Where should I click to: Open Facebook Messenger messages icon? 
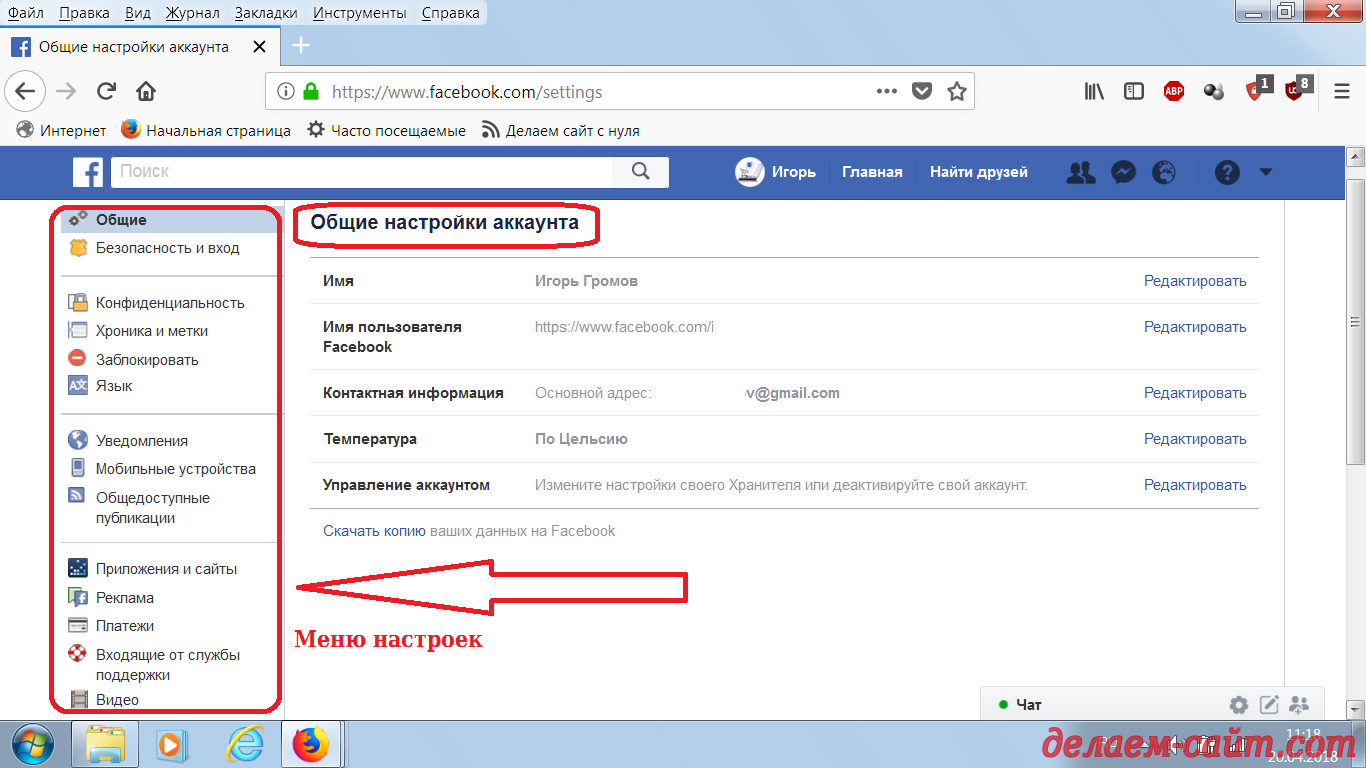pos(1123,172)
